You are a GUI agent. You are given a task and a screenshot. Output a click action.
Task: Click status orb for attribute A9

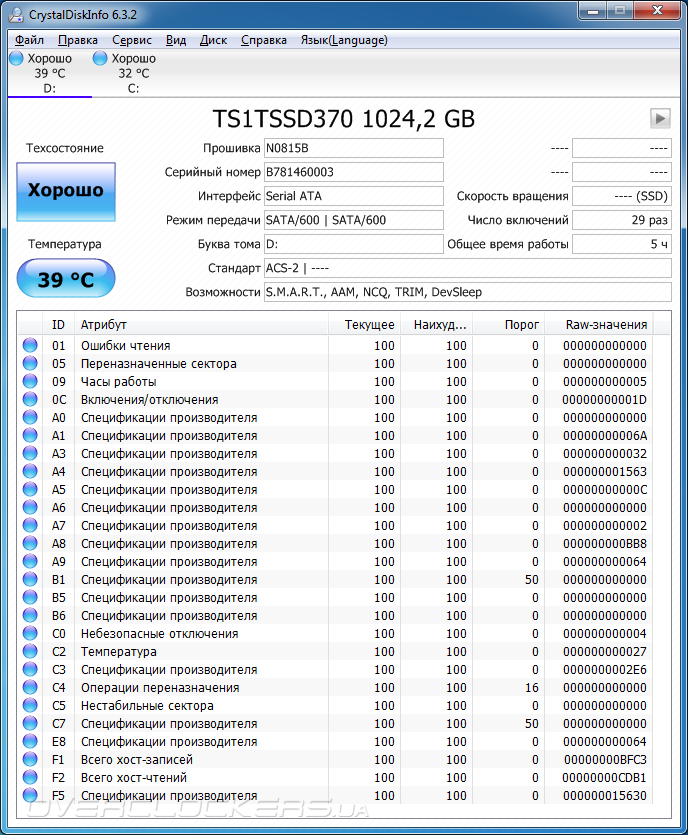pos(30,561)
